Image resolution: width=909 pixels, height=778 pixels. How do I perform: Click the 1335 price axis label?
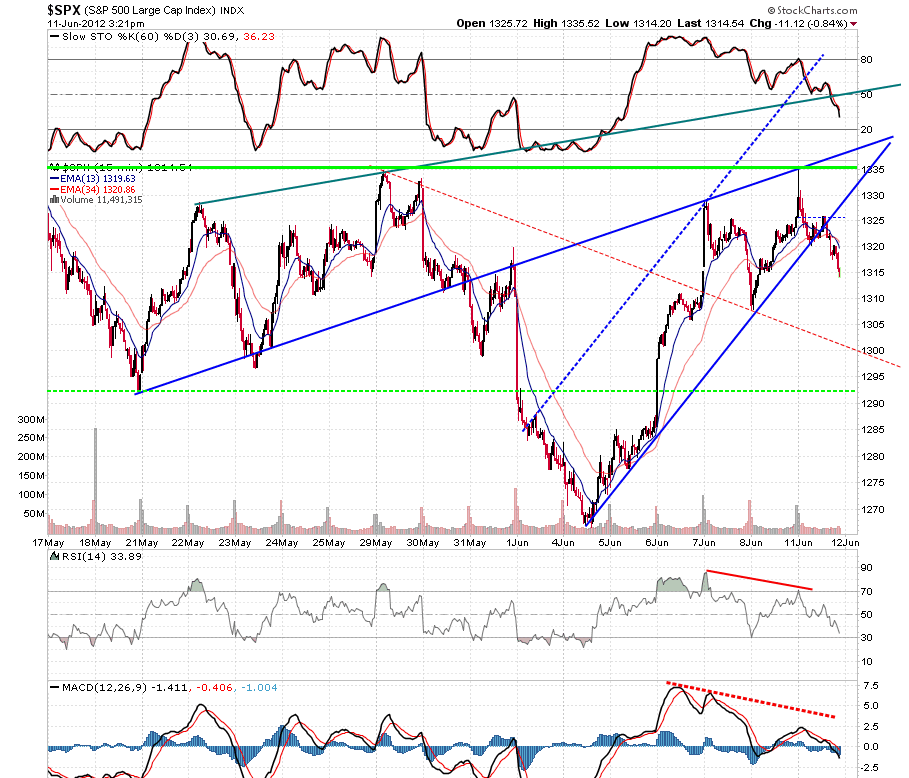coord(872,170)
